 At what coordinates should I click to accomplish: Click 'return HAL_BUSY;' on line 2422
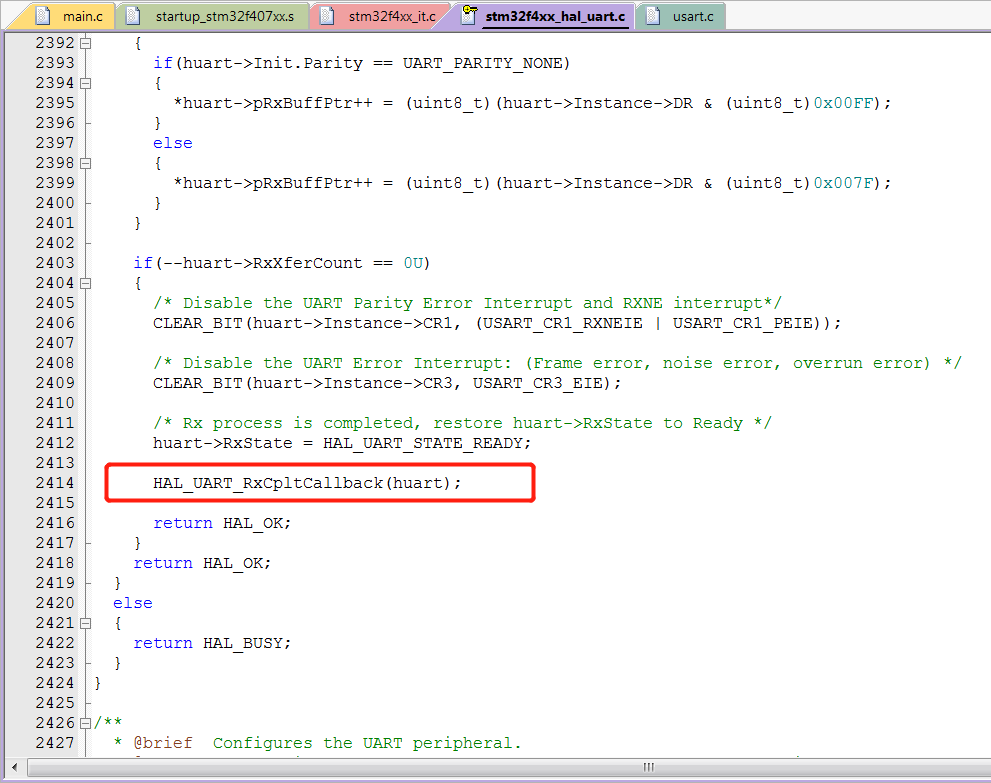coord(212,643)
